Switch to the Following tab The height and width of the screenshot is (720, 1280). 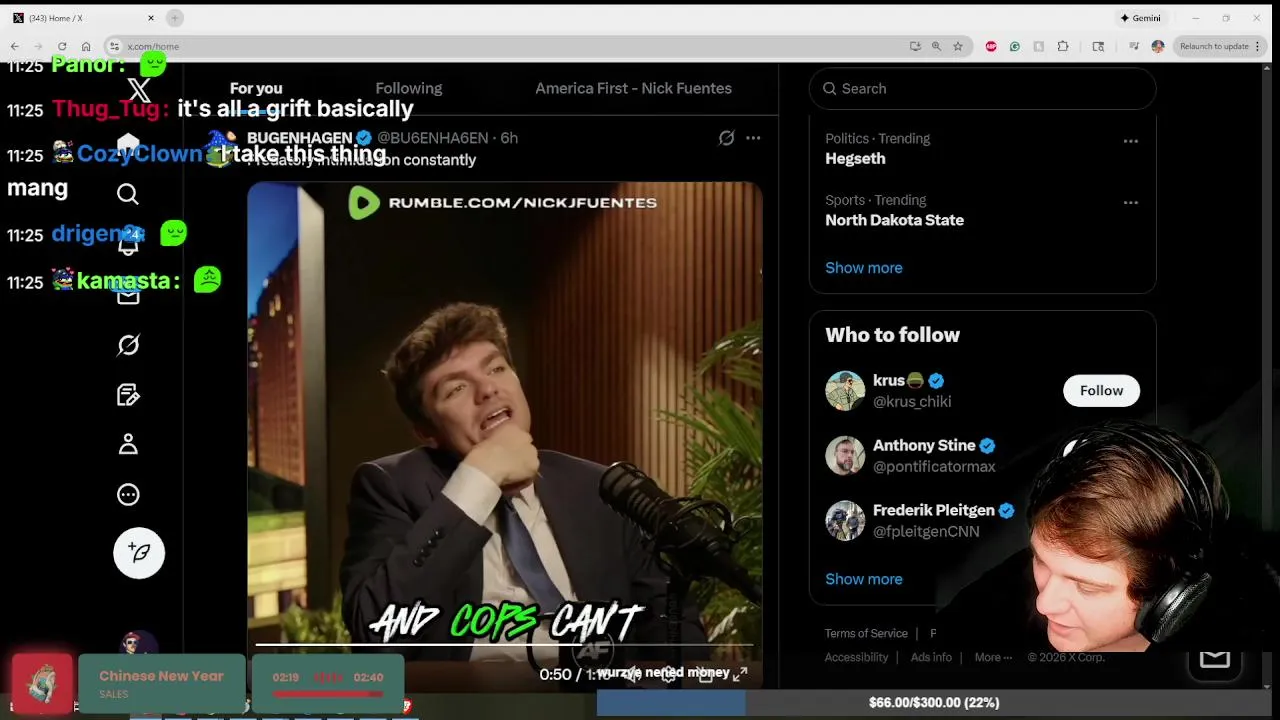pos(409,88)
